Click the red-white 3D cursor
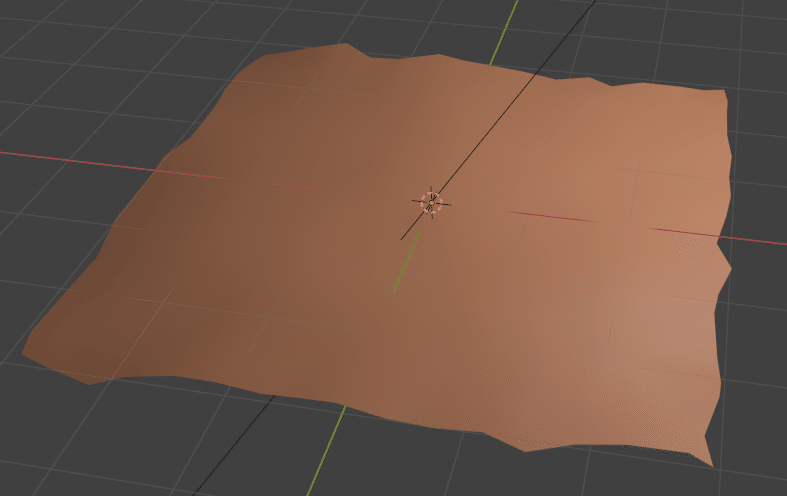The height and width of the screenshot is (496, 787). [431, 203]
